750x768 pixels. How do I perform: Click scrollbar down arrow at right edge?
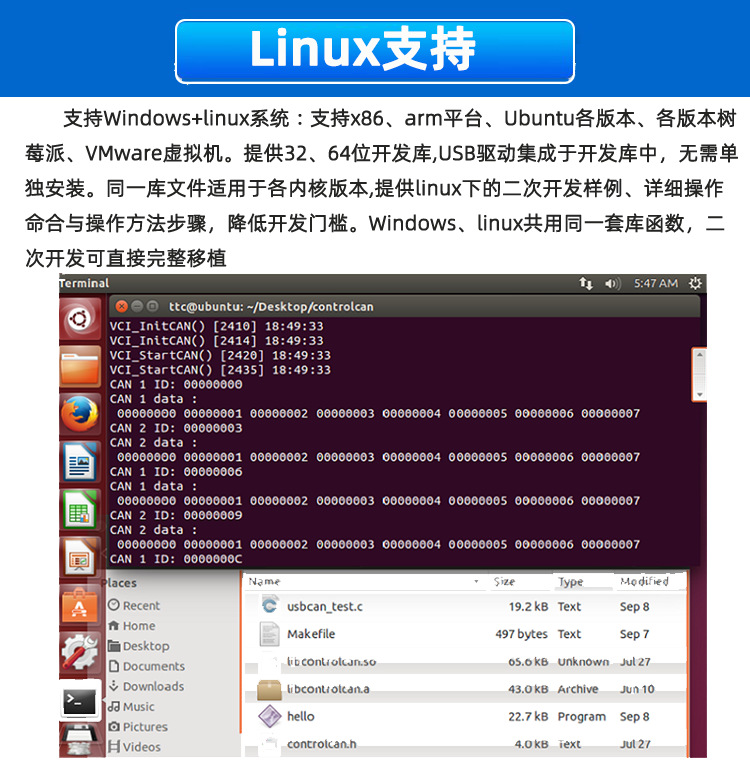[700, 394]
